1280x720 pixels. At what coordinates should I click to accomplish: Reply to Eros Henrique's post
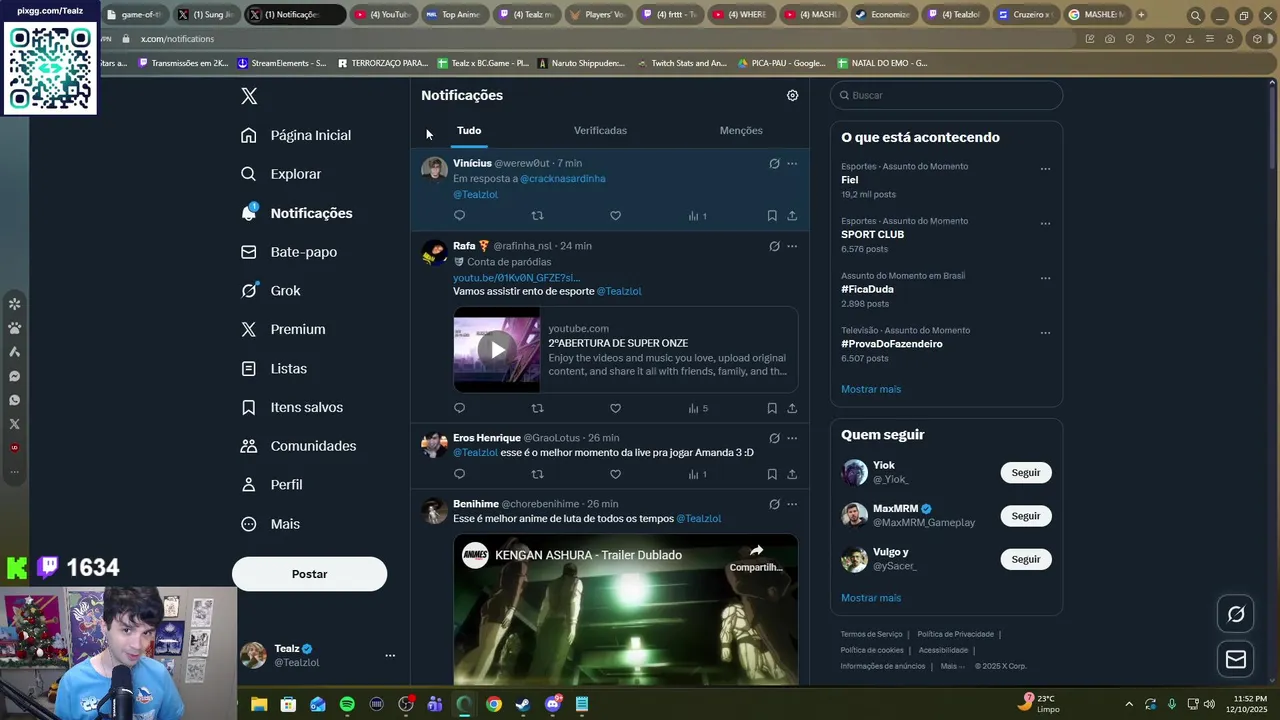pos(459,474)
